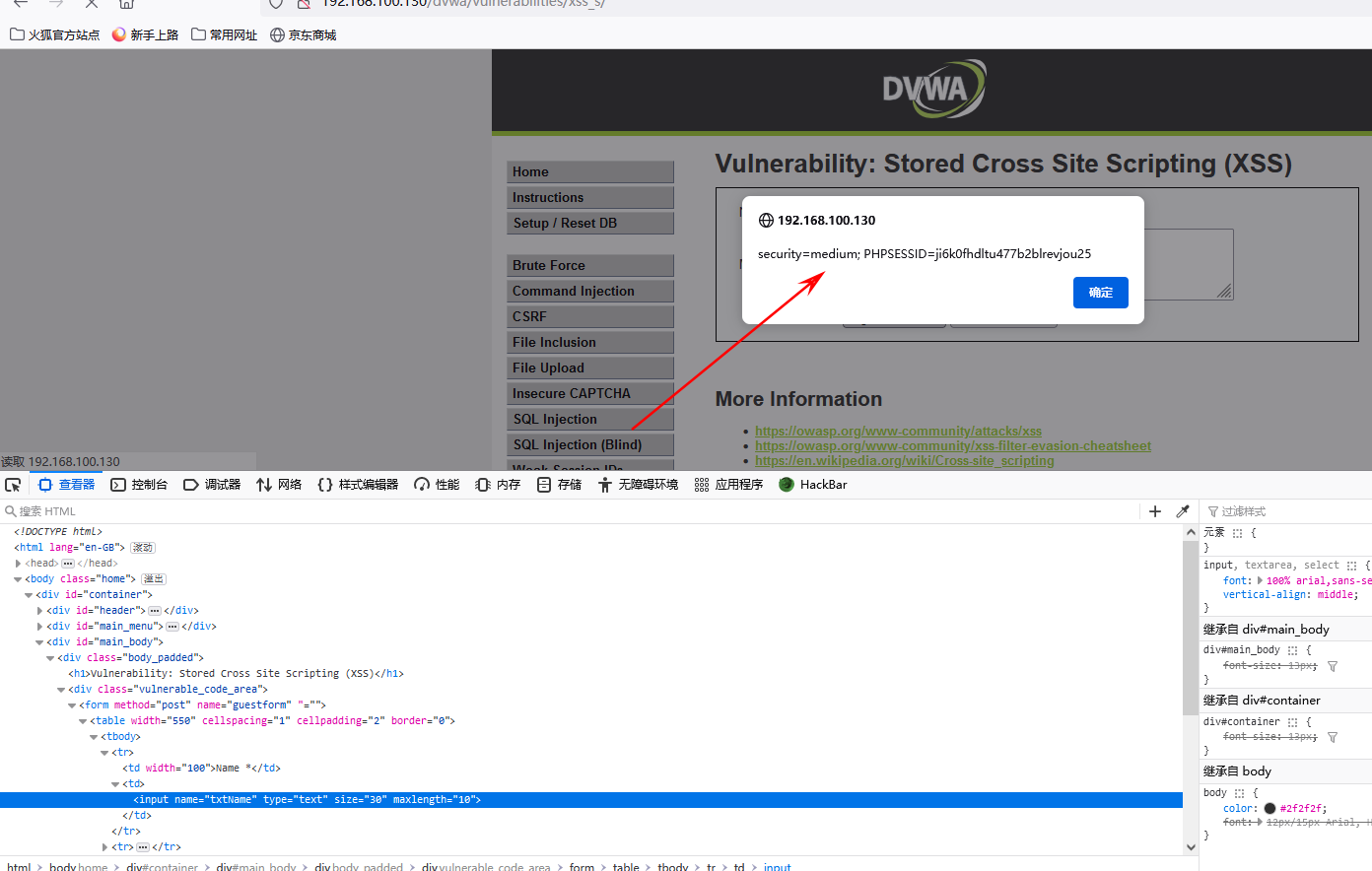Open the 样式编辑器 style editor tab
Viewport: 1372px width, 871px height.
click(358, 485)
